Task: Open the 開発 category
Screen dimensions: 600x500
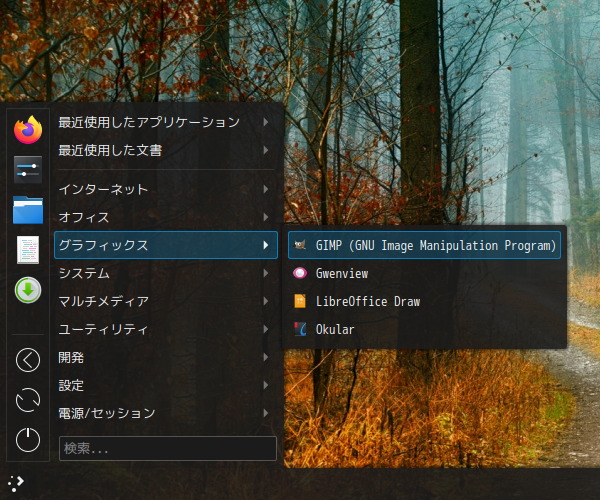Action: tap(166, 357)
